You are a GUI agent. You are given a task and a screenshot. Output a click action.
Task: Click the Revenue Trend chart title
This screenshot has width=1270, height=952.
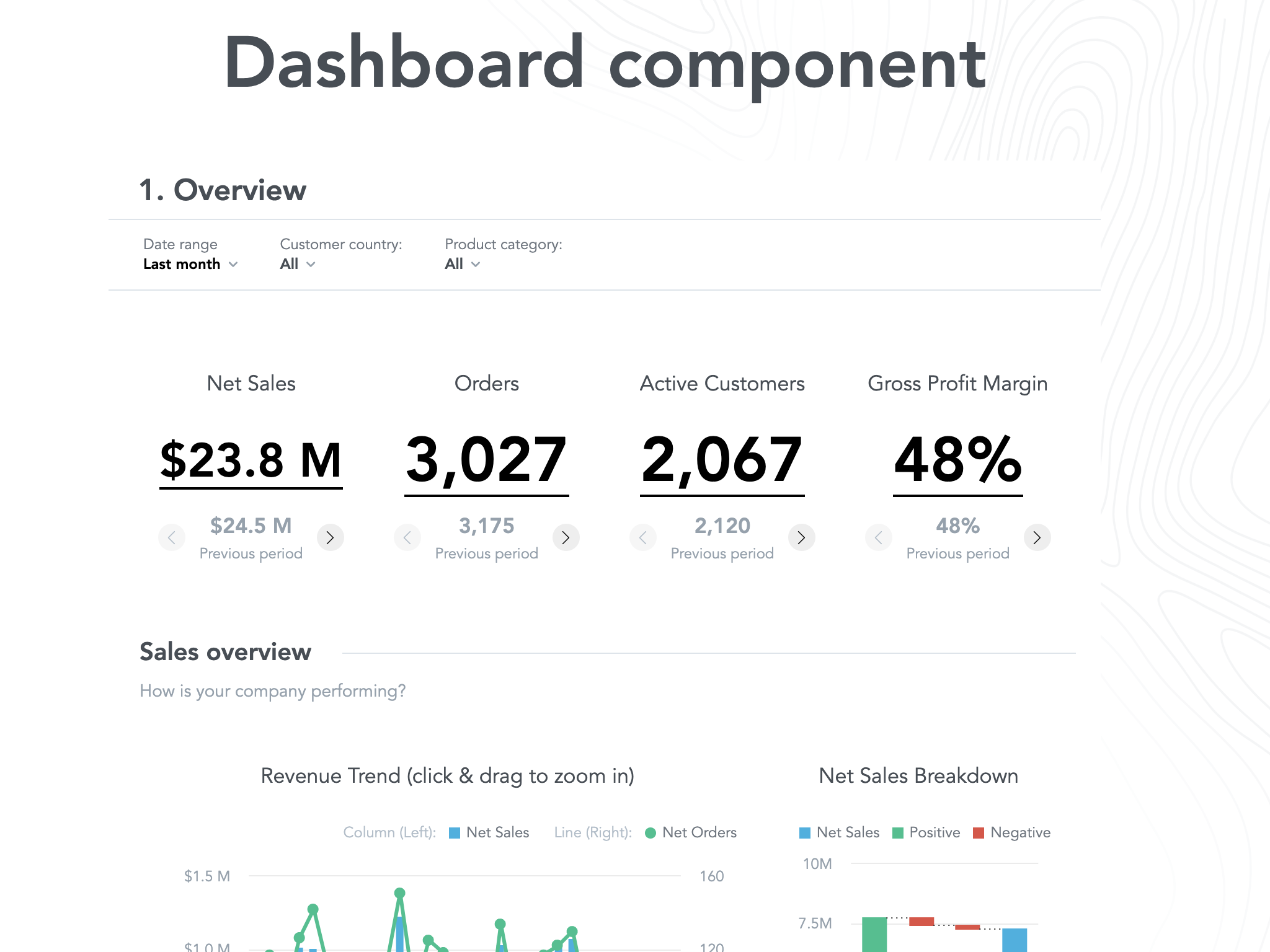(x=448, y=776)
